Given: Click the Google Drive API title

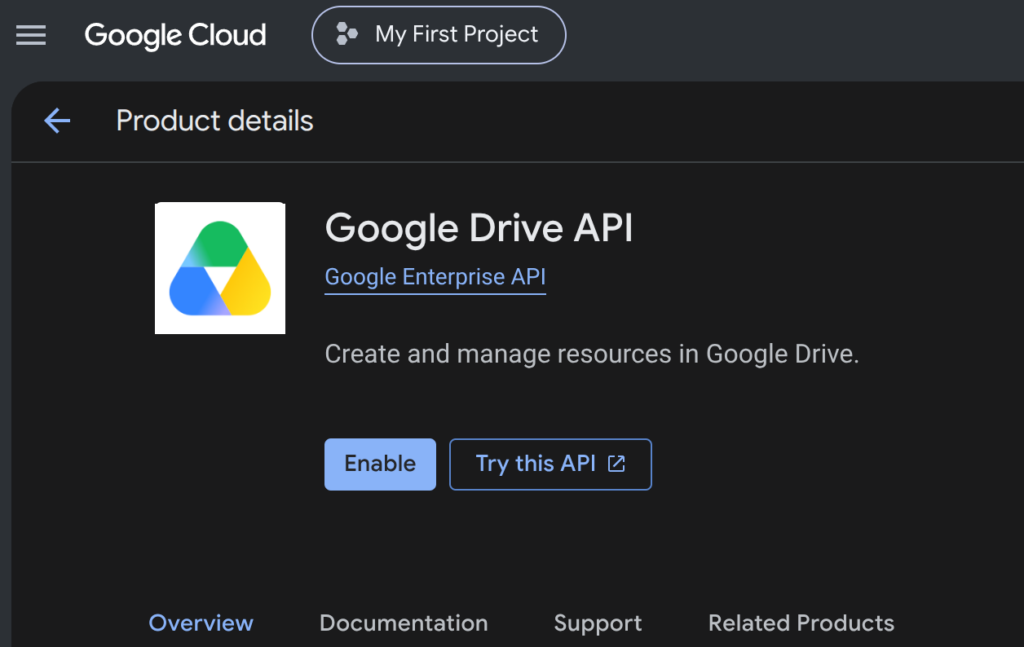Looking at the screenshot, I should pos(479,228).
